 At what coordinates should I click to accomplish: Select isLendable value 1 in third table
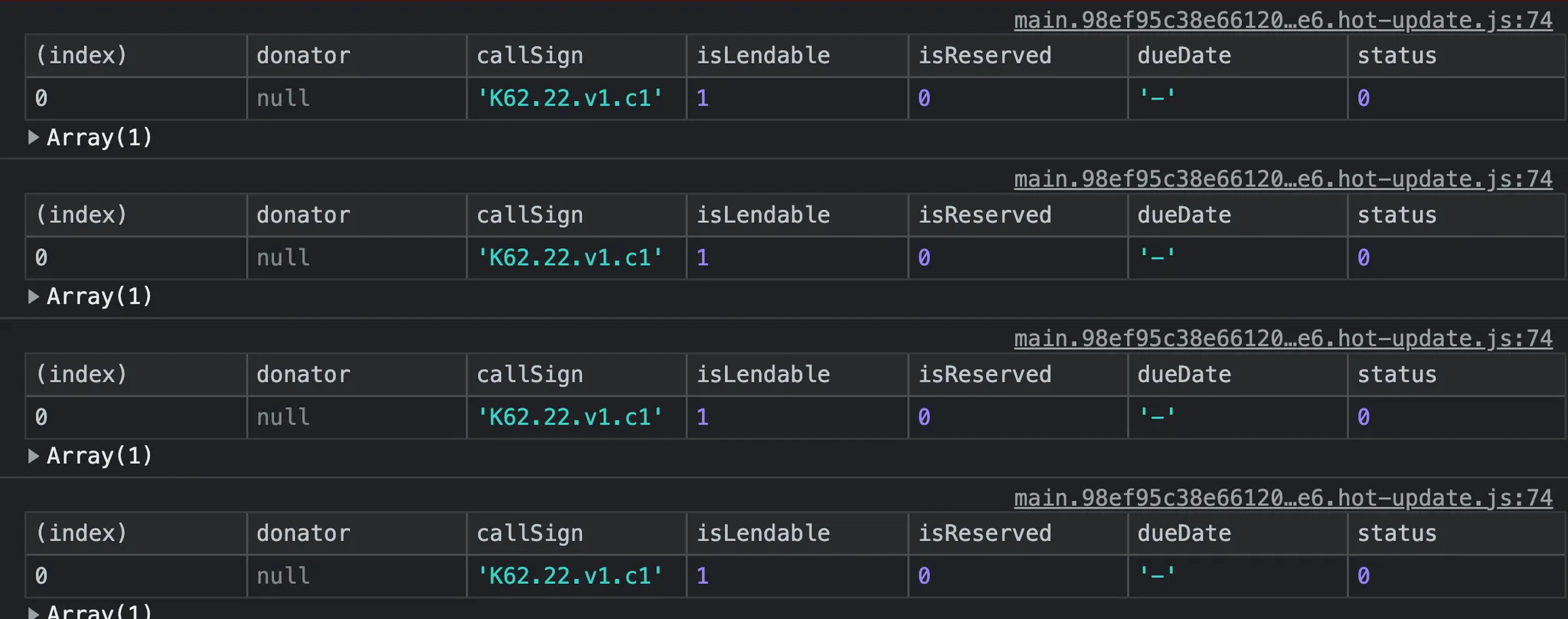702,417
